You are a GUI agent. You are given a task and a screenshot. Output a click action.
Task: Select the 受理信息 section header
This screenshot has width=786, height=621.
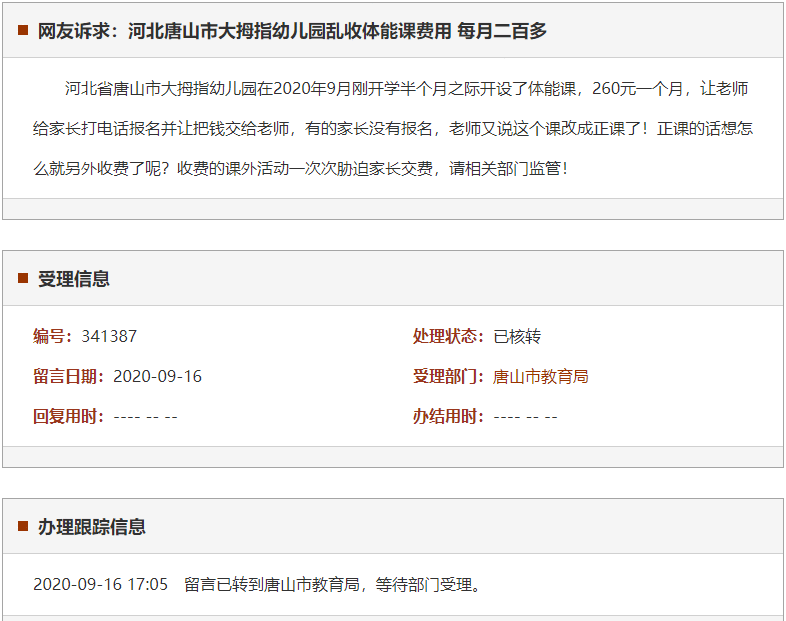74,279
